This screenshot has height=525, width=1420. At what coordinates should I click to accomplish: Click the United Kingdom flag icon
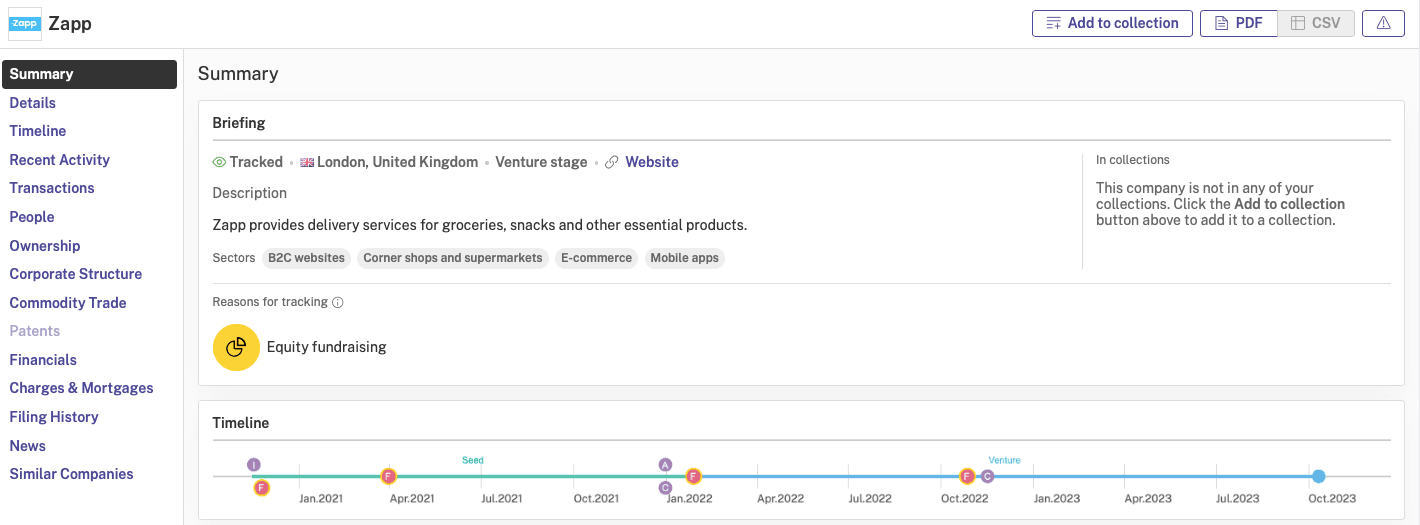pos(307,162)
